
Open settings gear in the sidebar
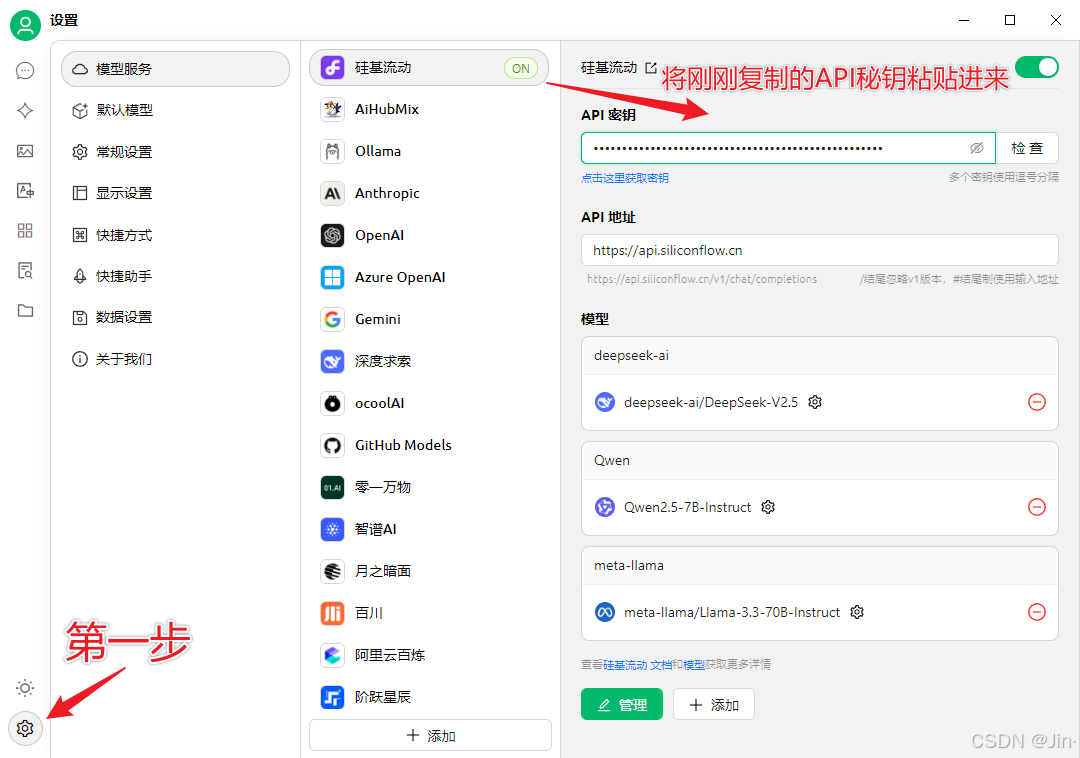click(25, 728)
